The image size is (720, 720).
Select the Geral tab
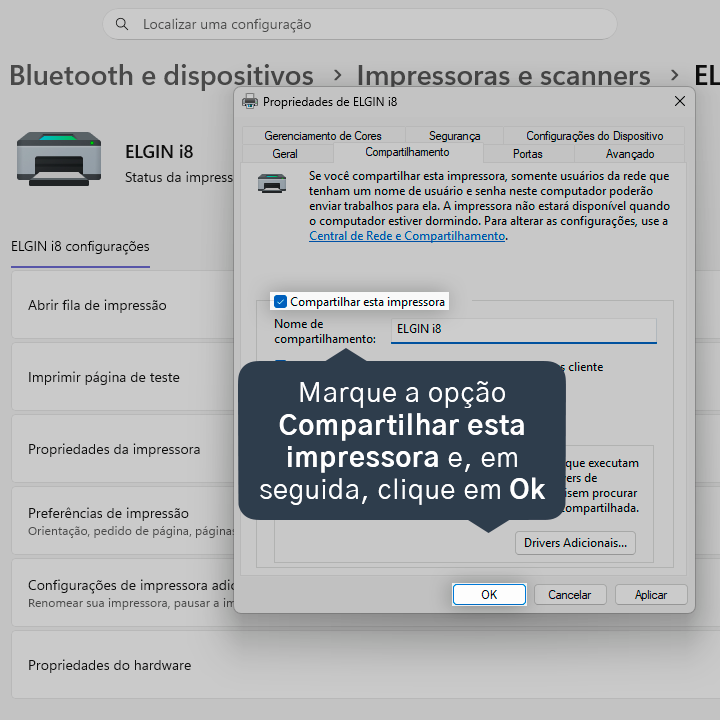[x=285, y=154]
